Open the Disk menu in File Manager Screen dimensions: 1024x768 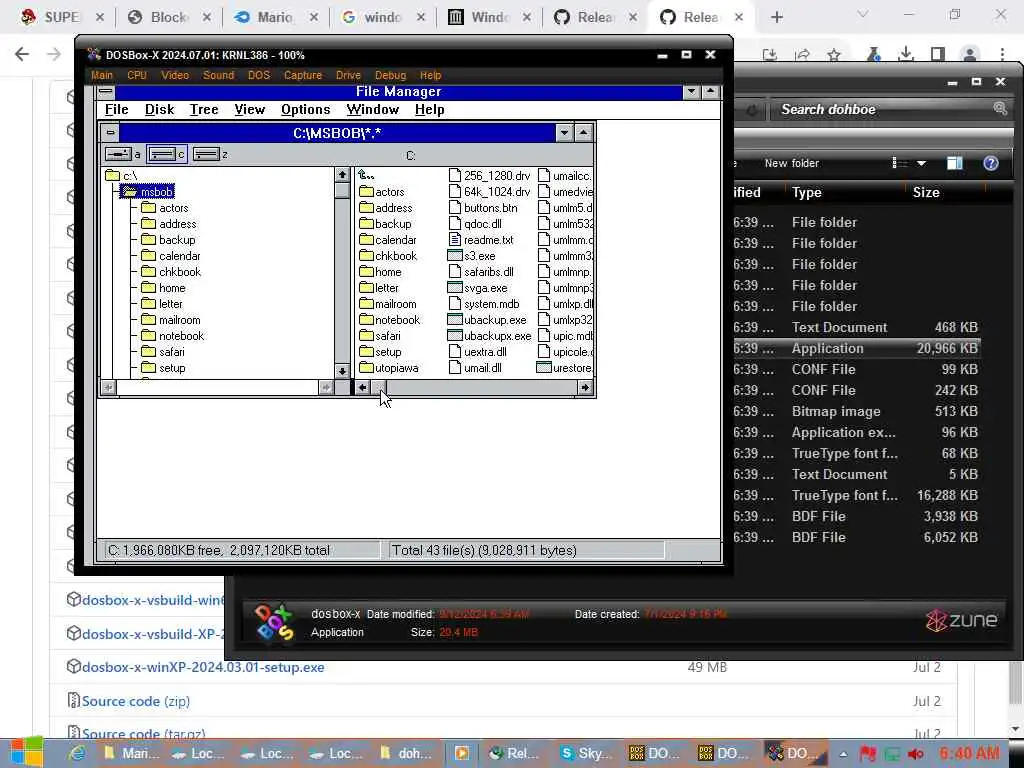(x=159, y=109)
